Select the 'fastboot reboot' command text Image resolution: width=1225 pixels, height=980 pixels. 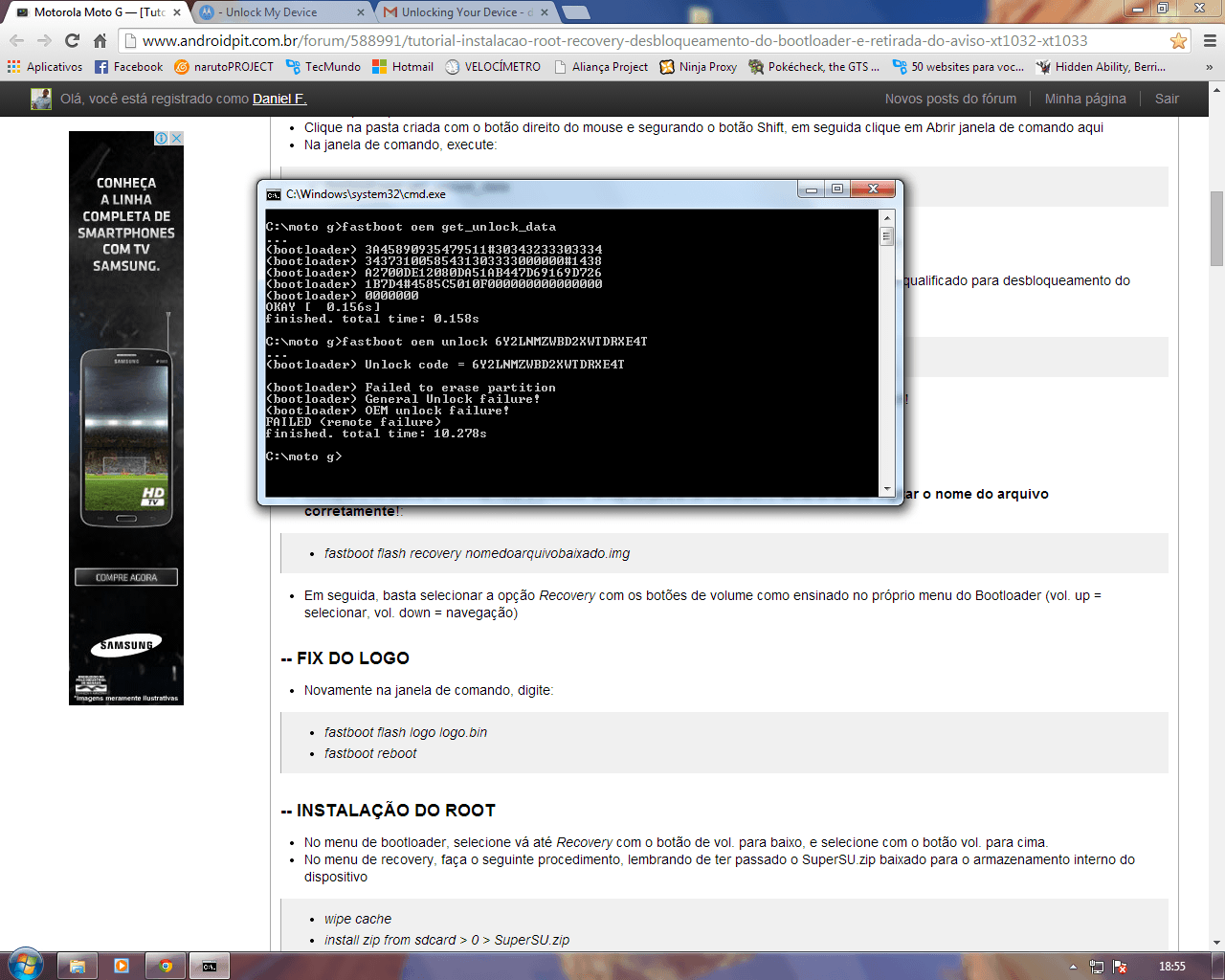pos(370,753)
